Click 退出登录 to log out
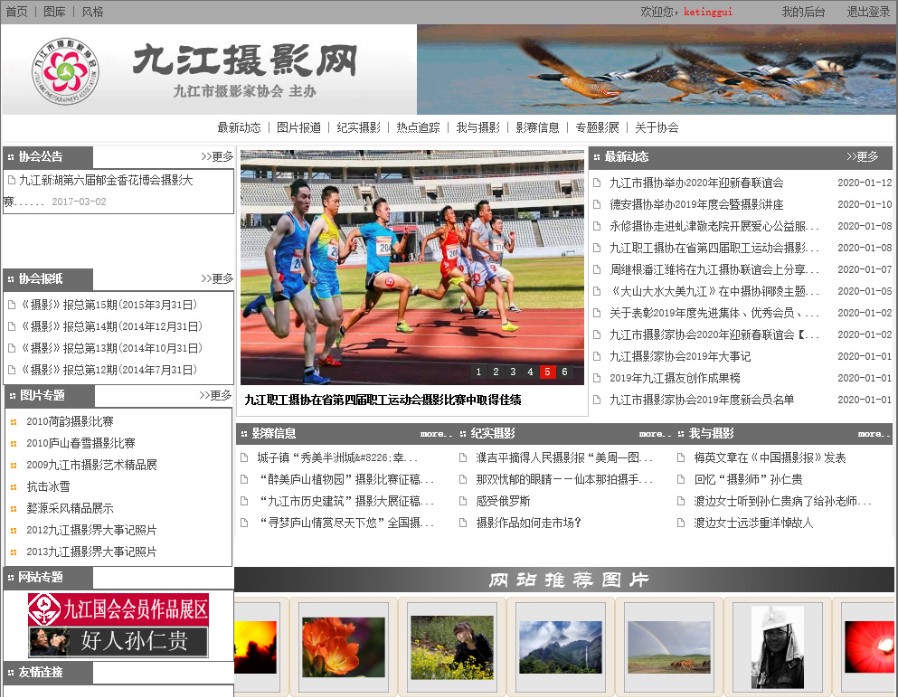This screenshot has width=898, height=697. point(868,12)
